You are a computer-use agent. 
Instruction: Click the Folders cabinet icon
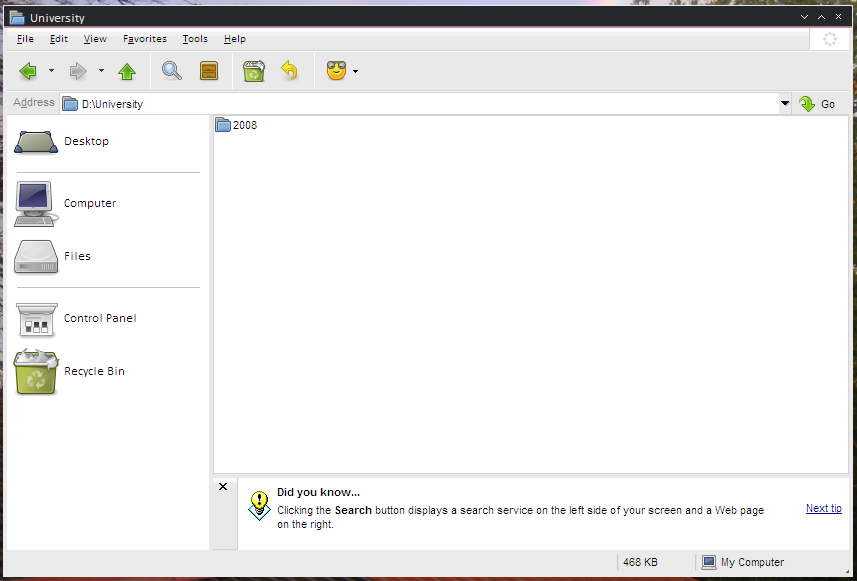pyautogui.click(x=208, y=71)
